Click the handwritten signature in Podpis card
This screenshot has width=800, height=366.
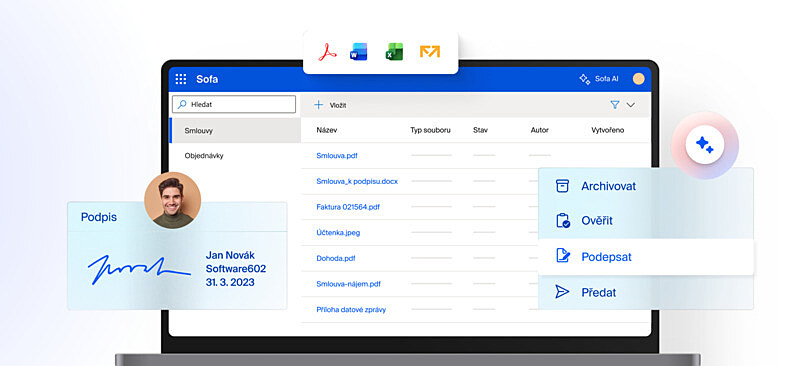(139, 270)
